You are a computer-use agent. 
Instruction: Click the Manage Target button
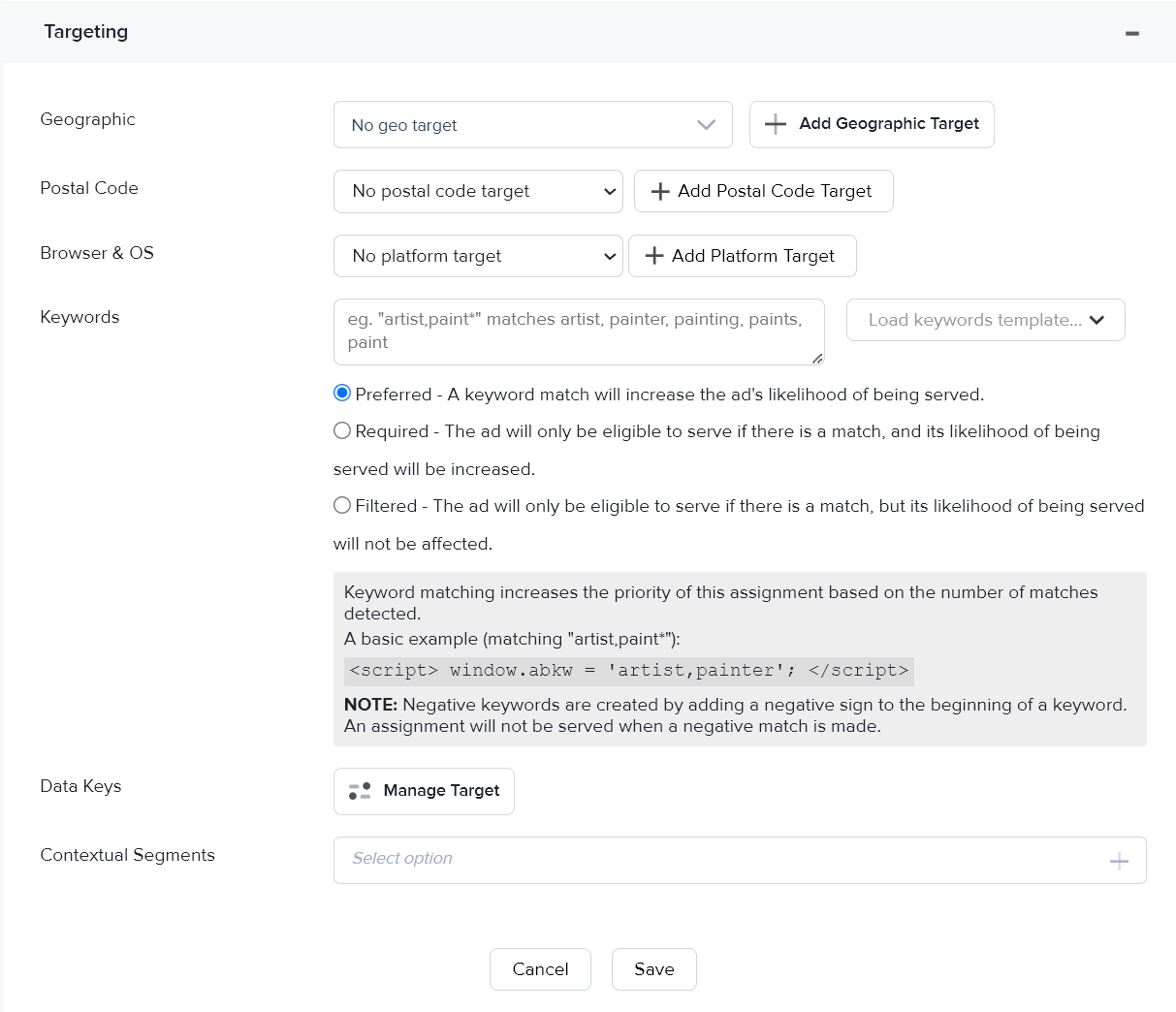424,791
